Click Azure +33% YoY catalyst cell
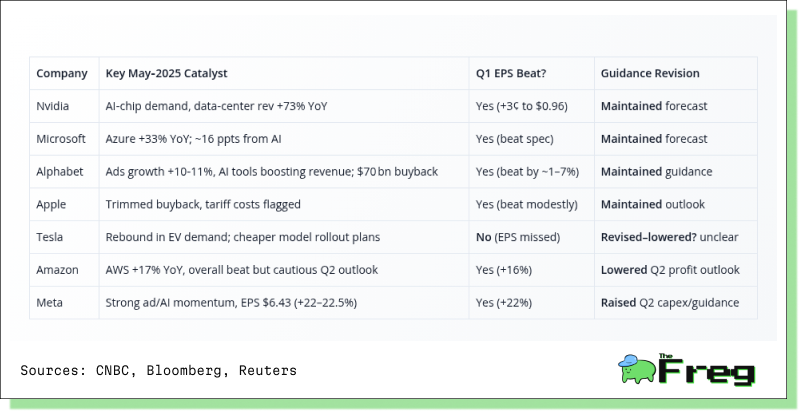This screenshot has width=799, height=411. [x=284, y=139]
